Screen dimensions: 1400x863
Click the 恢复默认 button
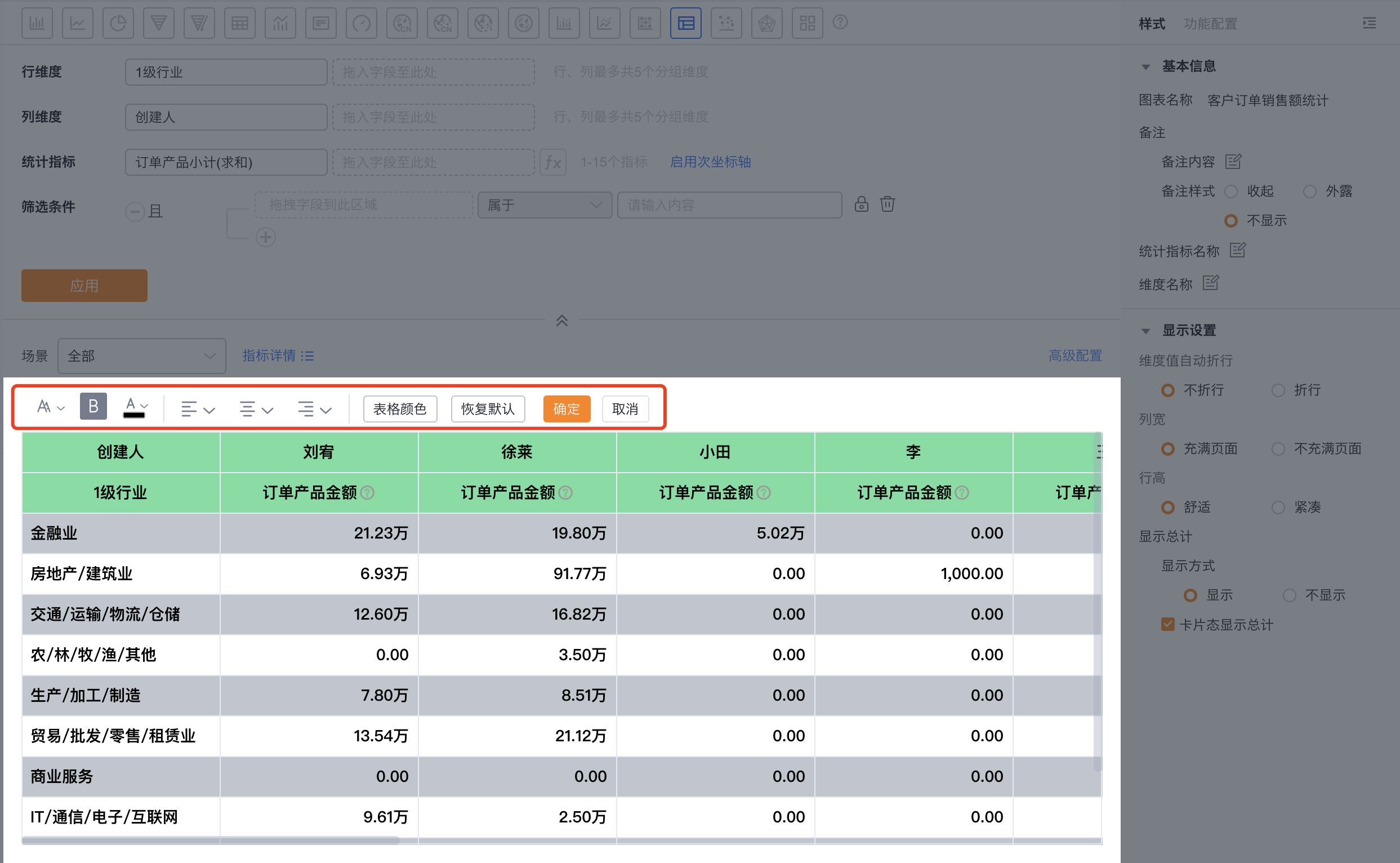487,409
